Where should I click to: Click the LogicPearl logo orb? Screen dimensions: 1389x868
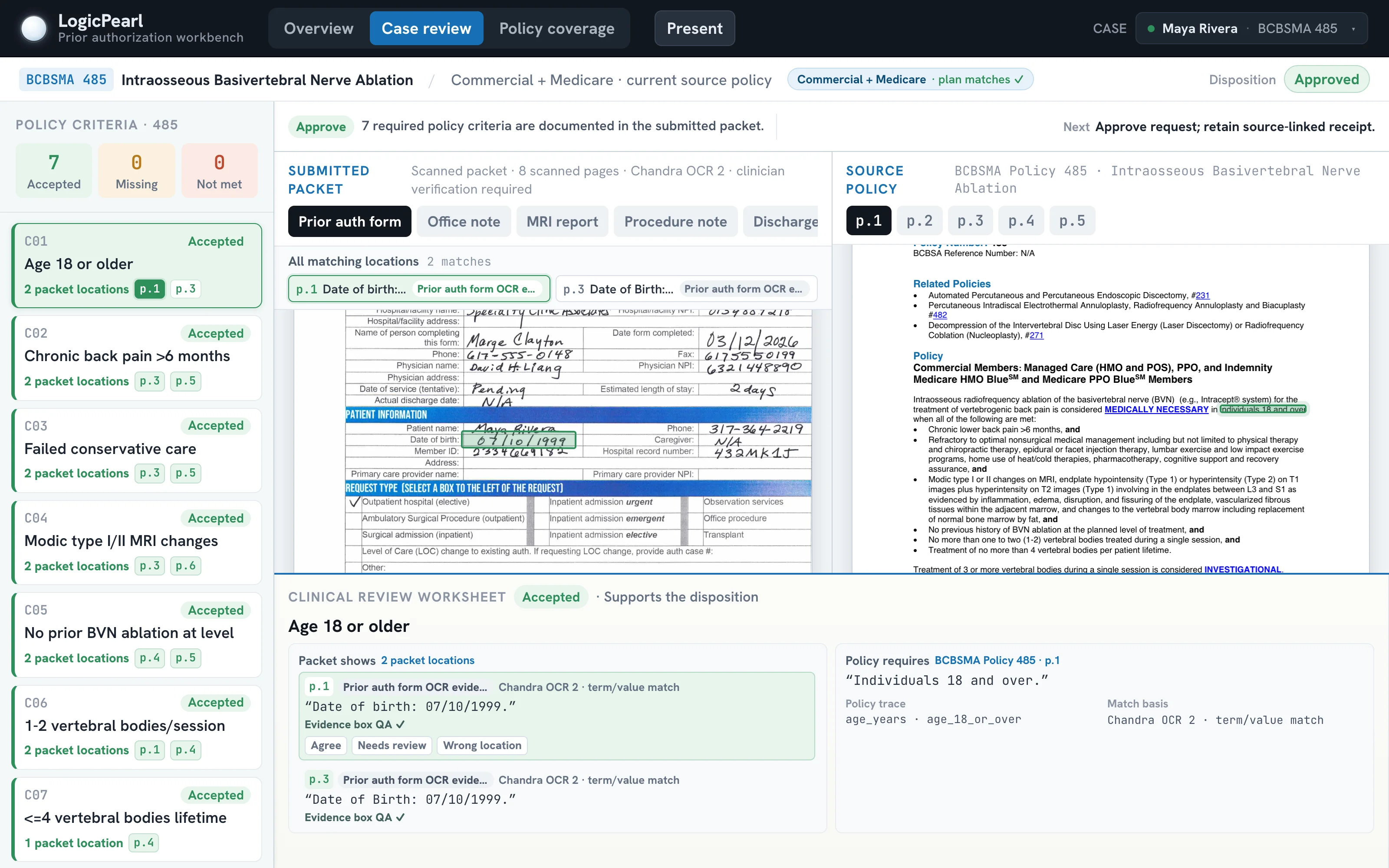[x=33, y=28]
